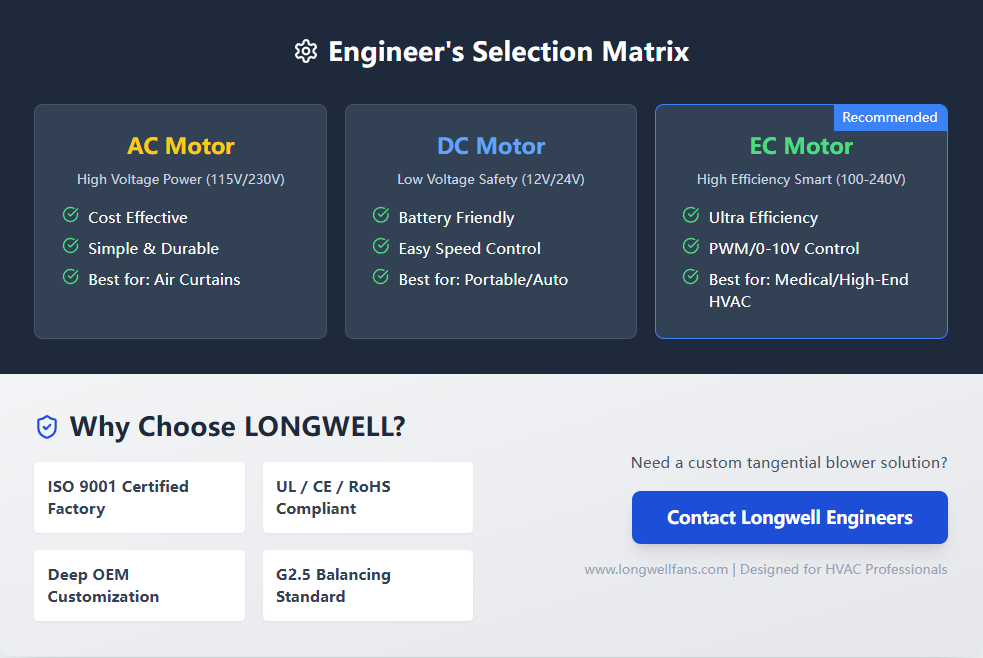983x658 pixels.
Task: Click the shield icon beside Why Choose LONGWELL
Action: click(x=46, y=426)
